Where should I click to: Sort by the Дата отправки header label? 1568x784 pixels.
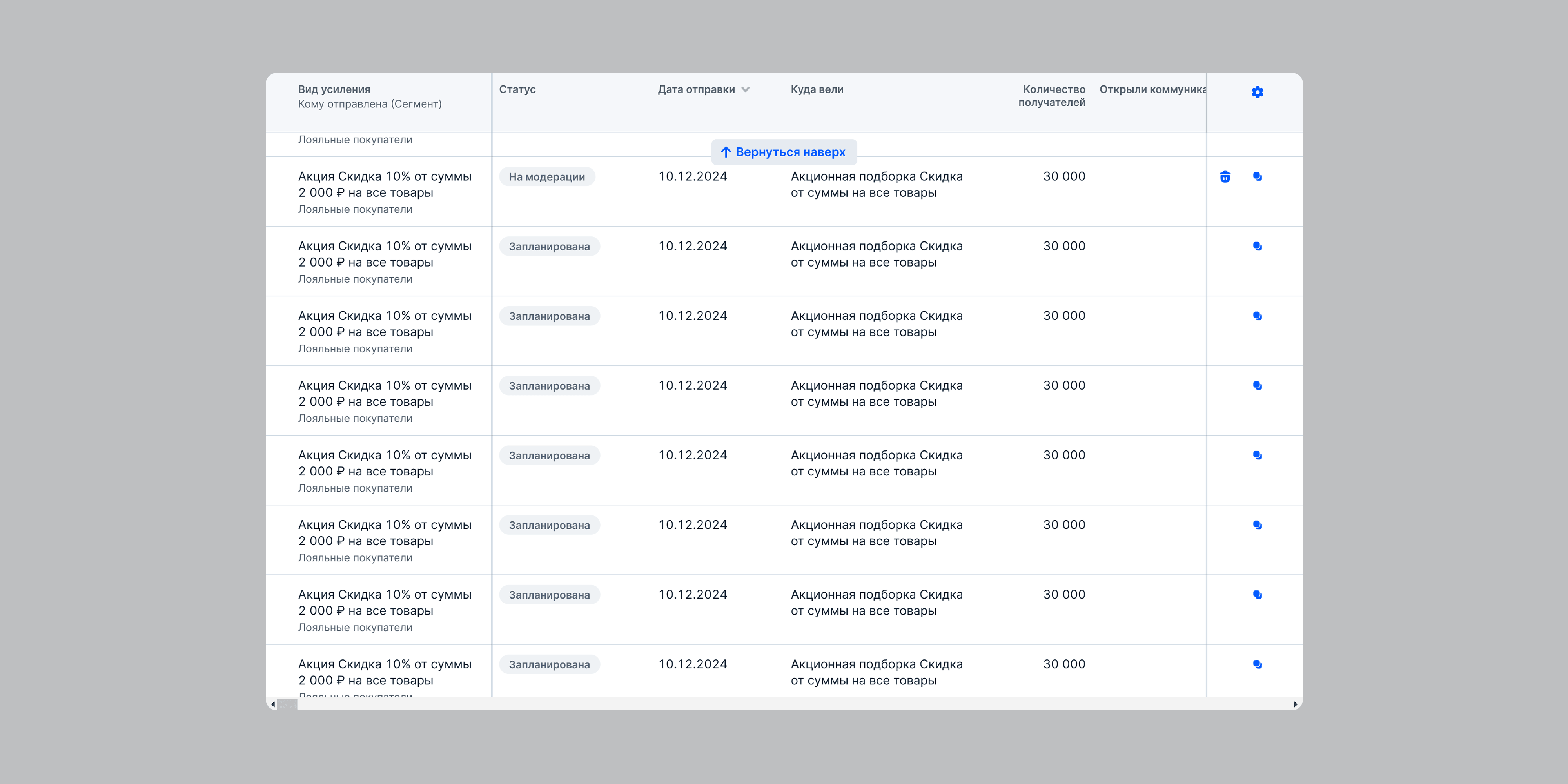coord(696,89)
